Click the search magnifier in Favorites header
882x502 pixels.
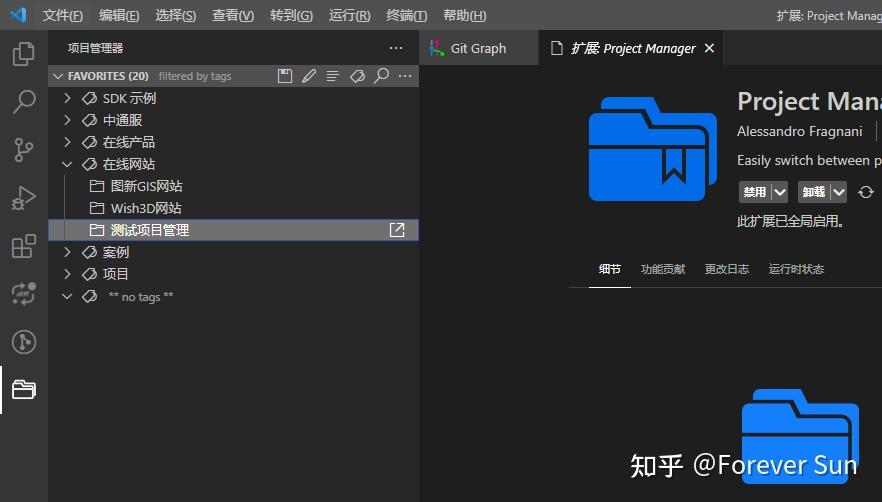(x=381, y=76)
